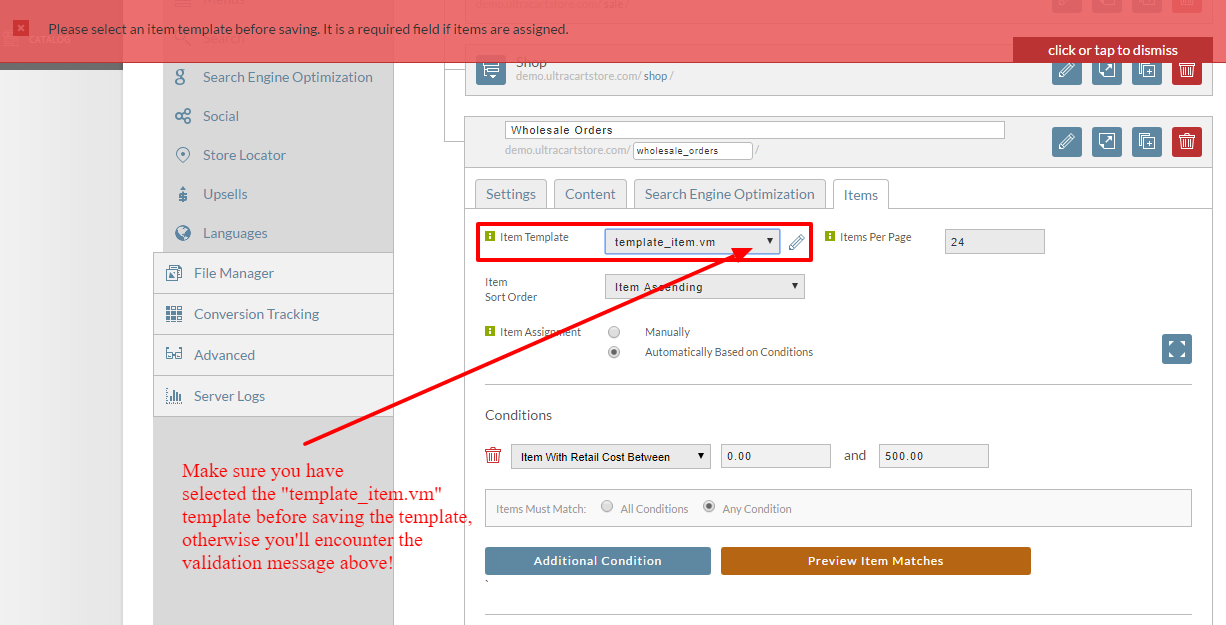
Task: Click Additional Condition button
Action: pyautogui.click(x=598, y=561)
